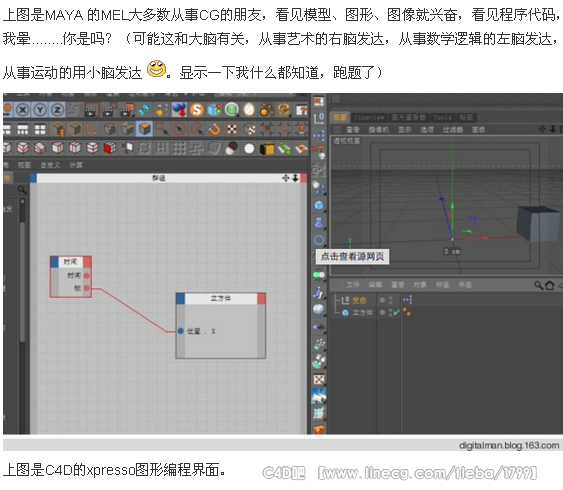Switch to the 图片查看器 tab
The height and width of the screenshot is (490, 563).
(408, 117)
